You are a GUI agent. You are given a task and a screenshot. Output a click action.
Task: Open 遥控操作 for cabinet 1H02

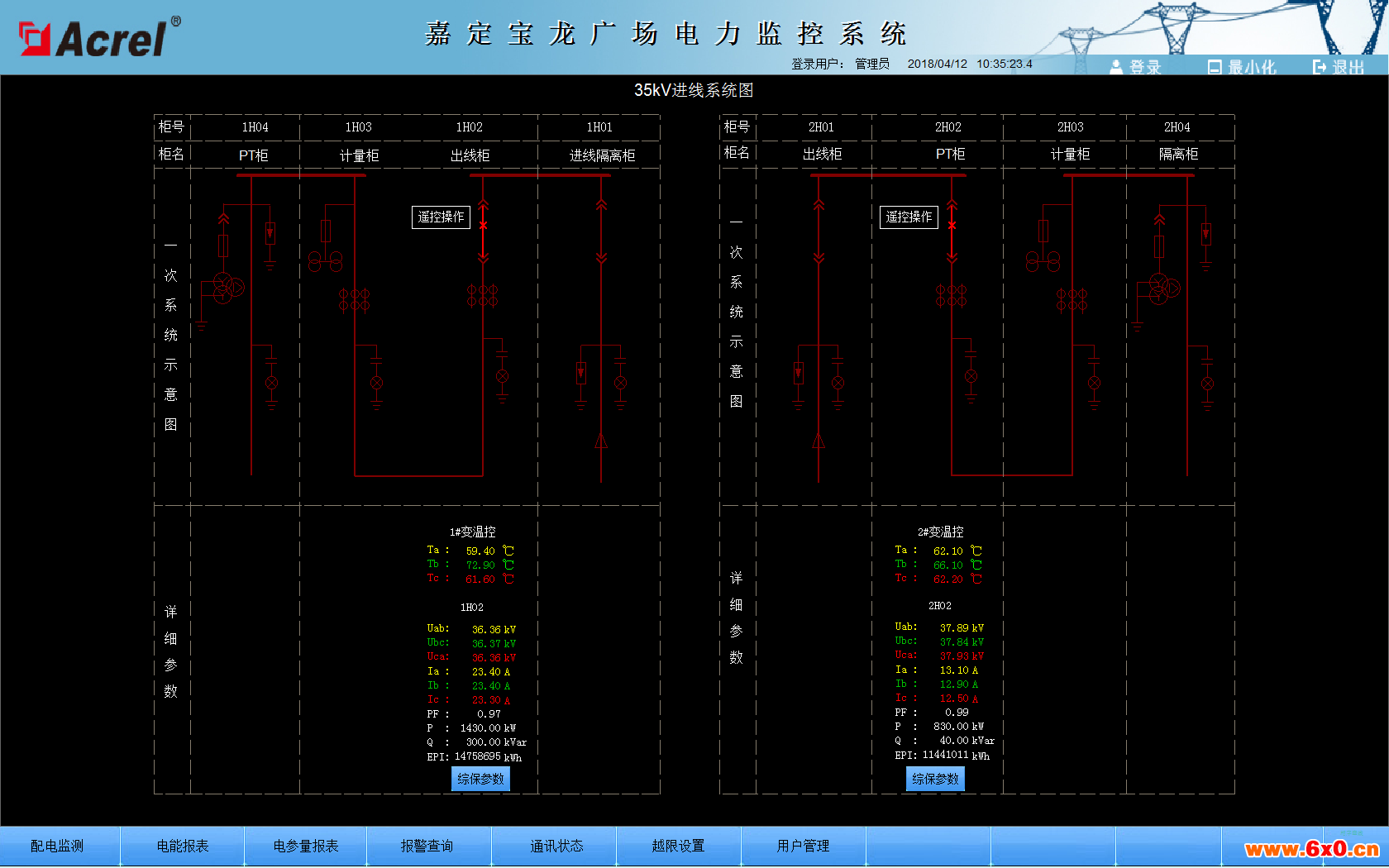[441, 217]
